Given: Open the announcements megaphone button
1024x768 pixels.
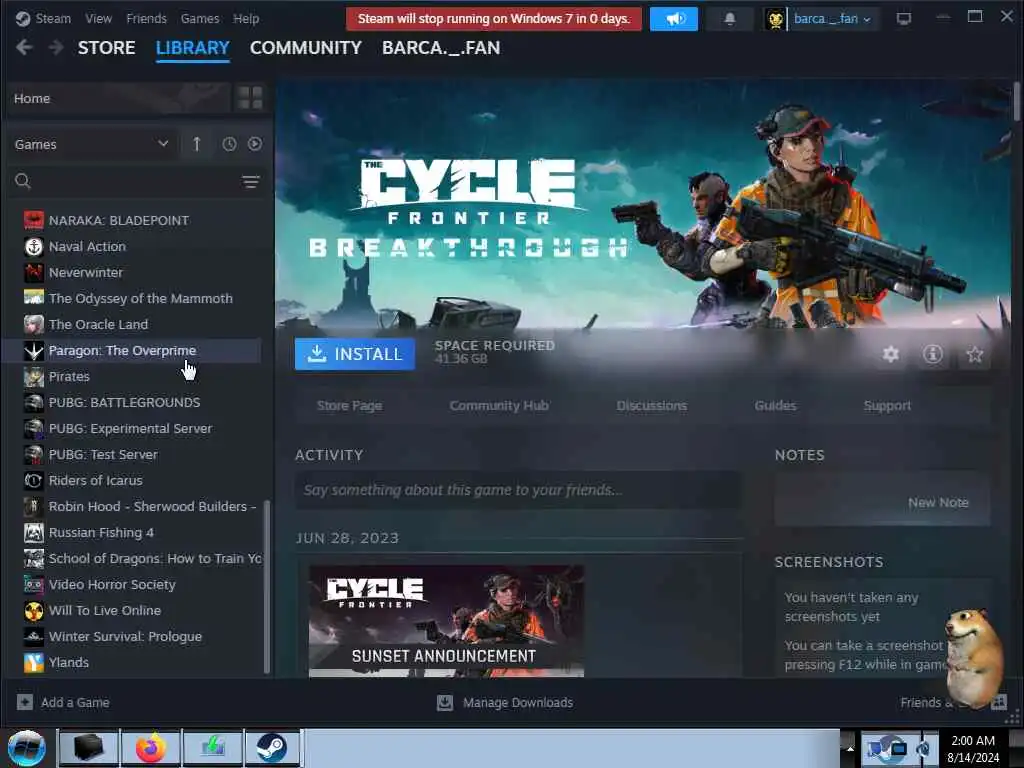Looking at the screenshot, I should (673, 19).
